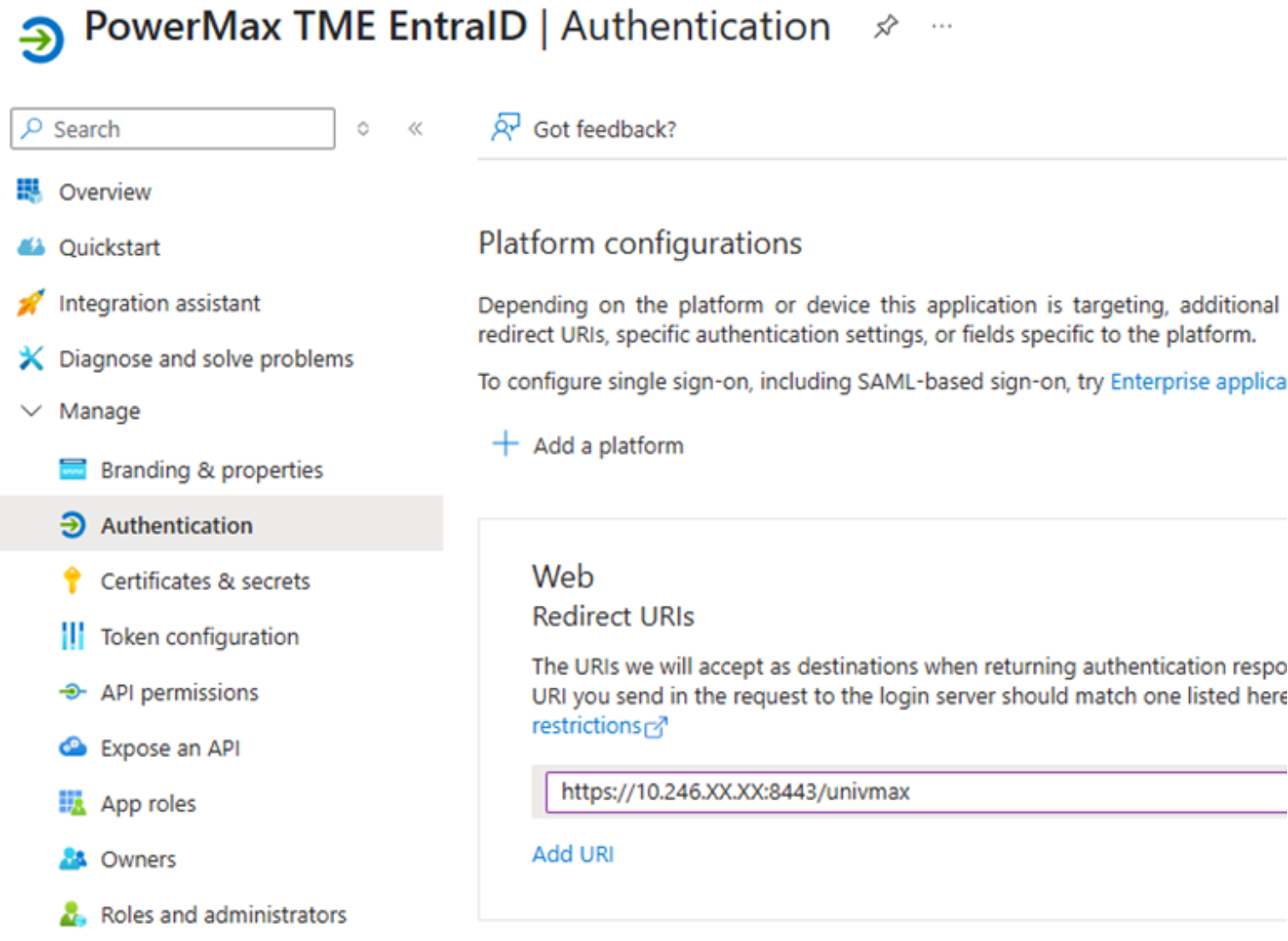Open the restrictions external link
This screenshot has width=1288, height=941.
click(587, 726)
